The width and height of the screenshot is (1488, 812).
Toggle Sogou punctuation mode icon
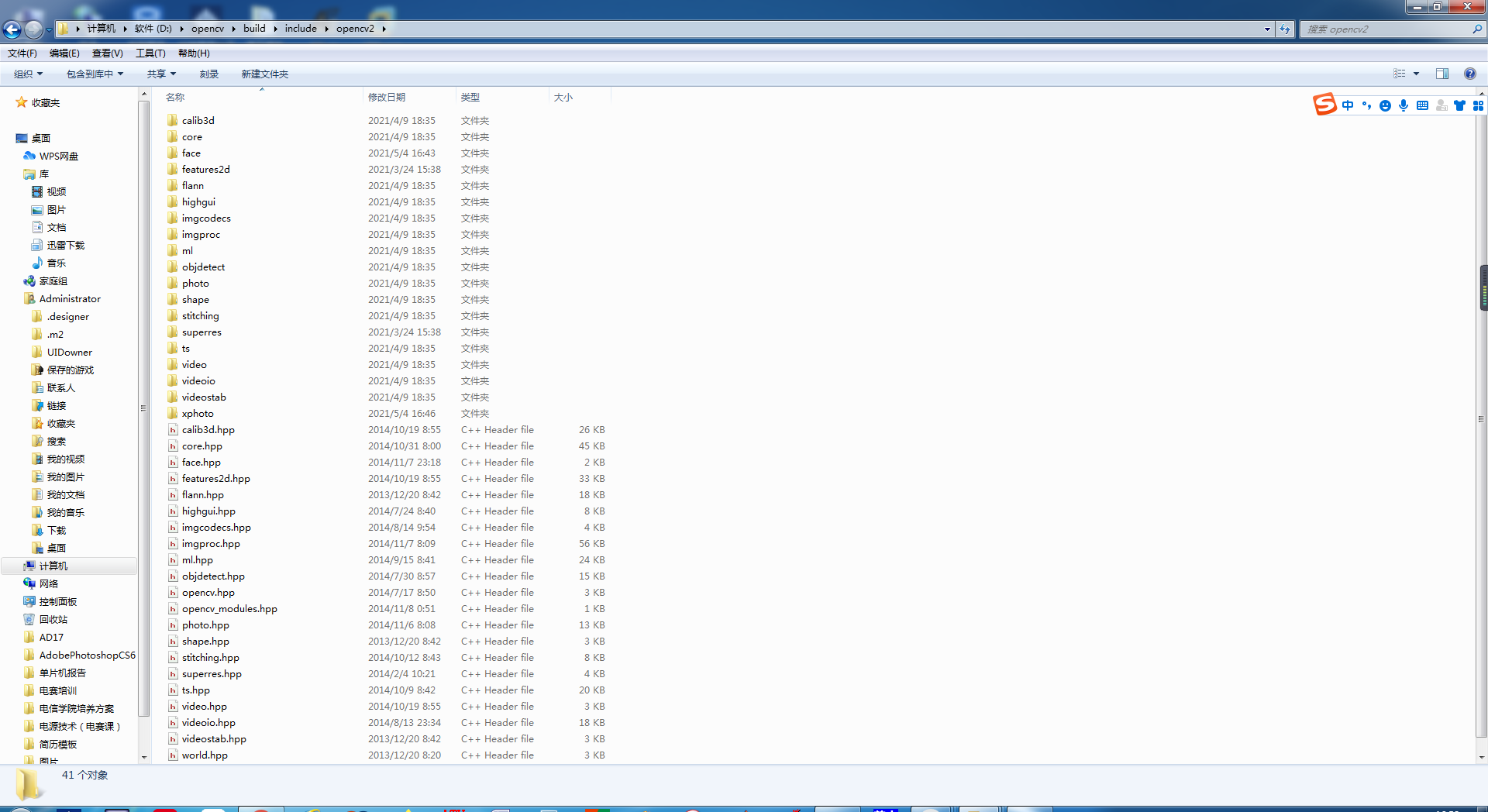click(x=1366, y=105)
